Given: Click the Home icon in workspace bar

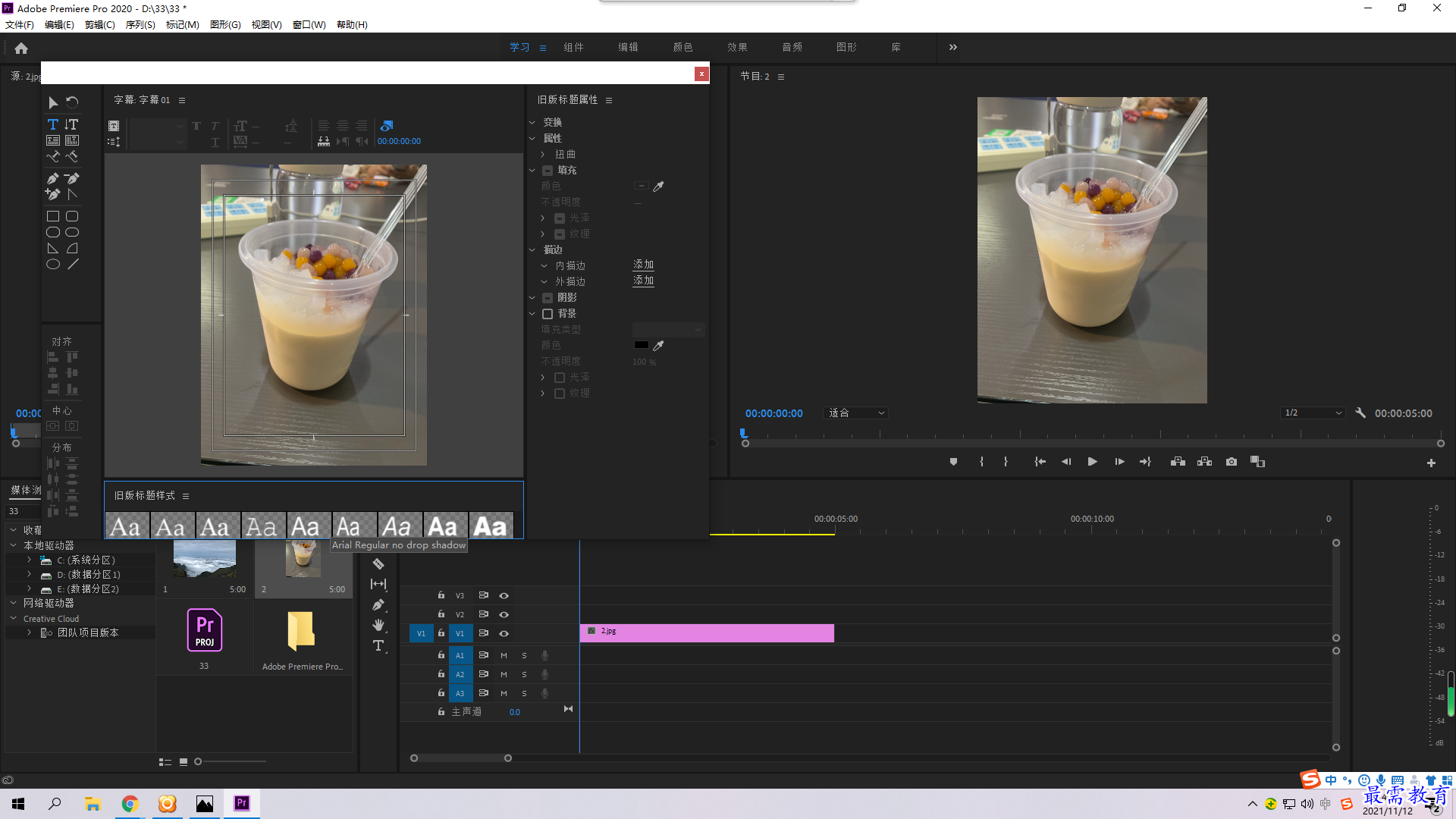Looking at the screenshot, I should [21, 48].
